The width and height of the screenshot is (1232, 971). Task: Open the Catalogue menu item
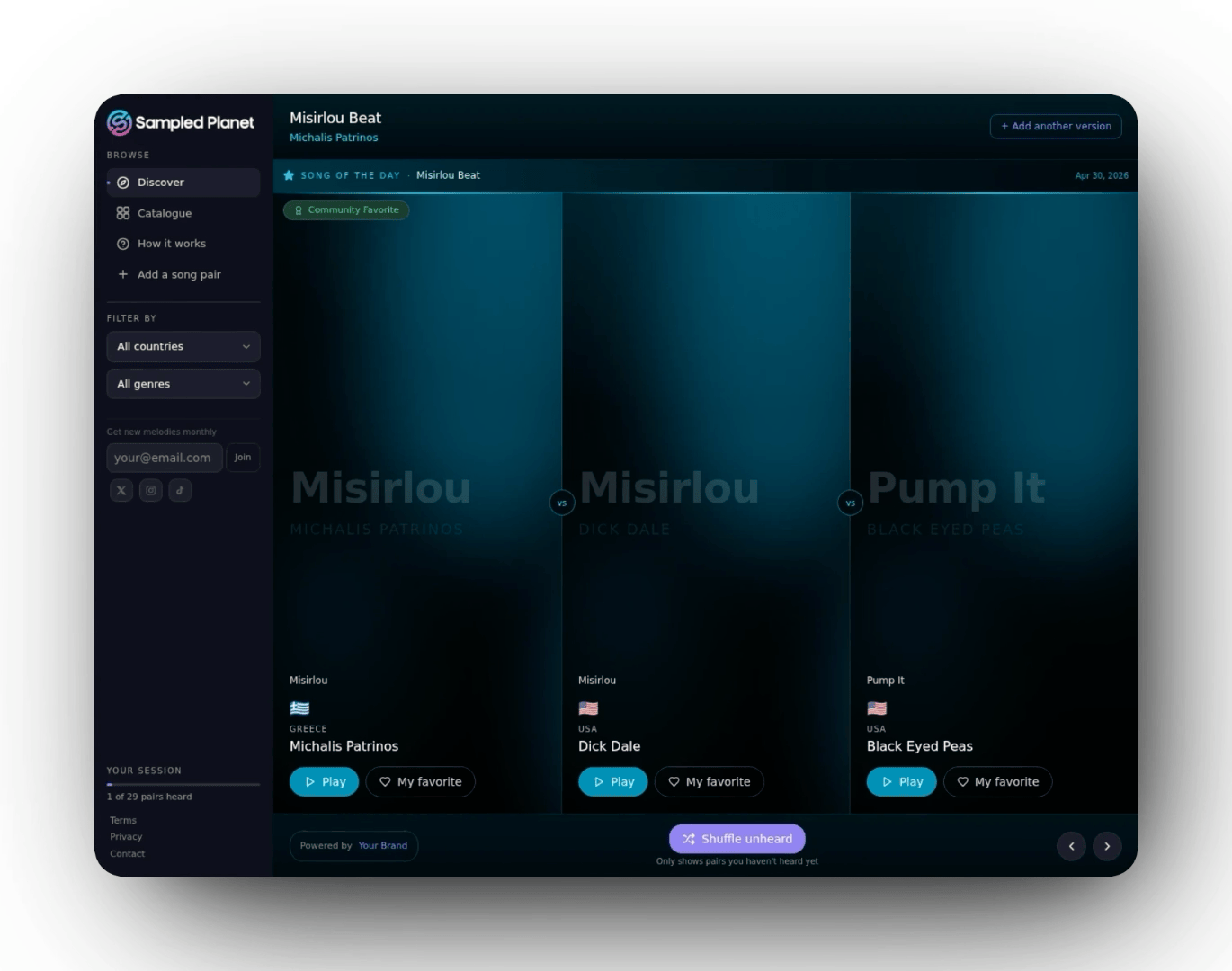(x=165, y=213)
